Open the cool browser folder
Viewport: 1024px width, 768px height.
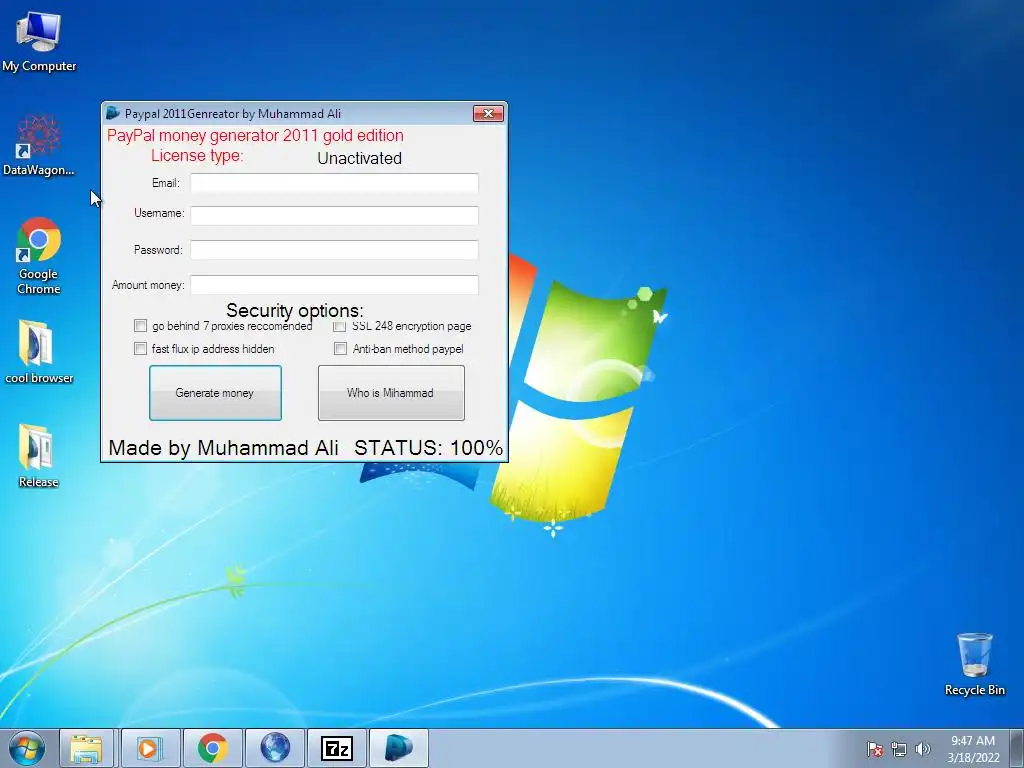click(39, 351)
